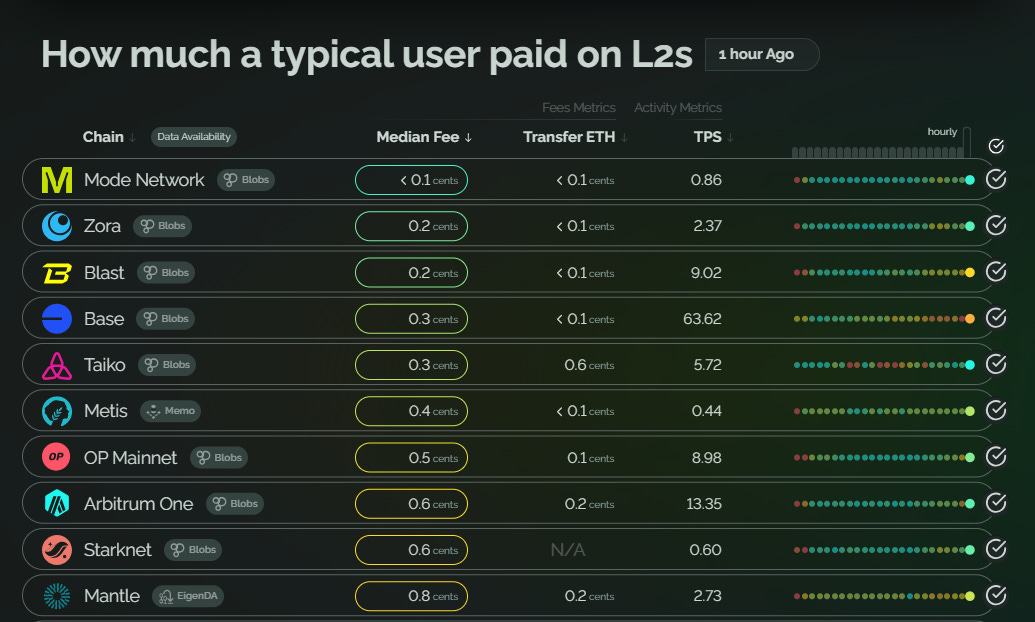1035x622 pixels.
Task: Click the Blobs badge next to Base
Action: click(165, 319)
